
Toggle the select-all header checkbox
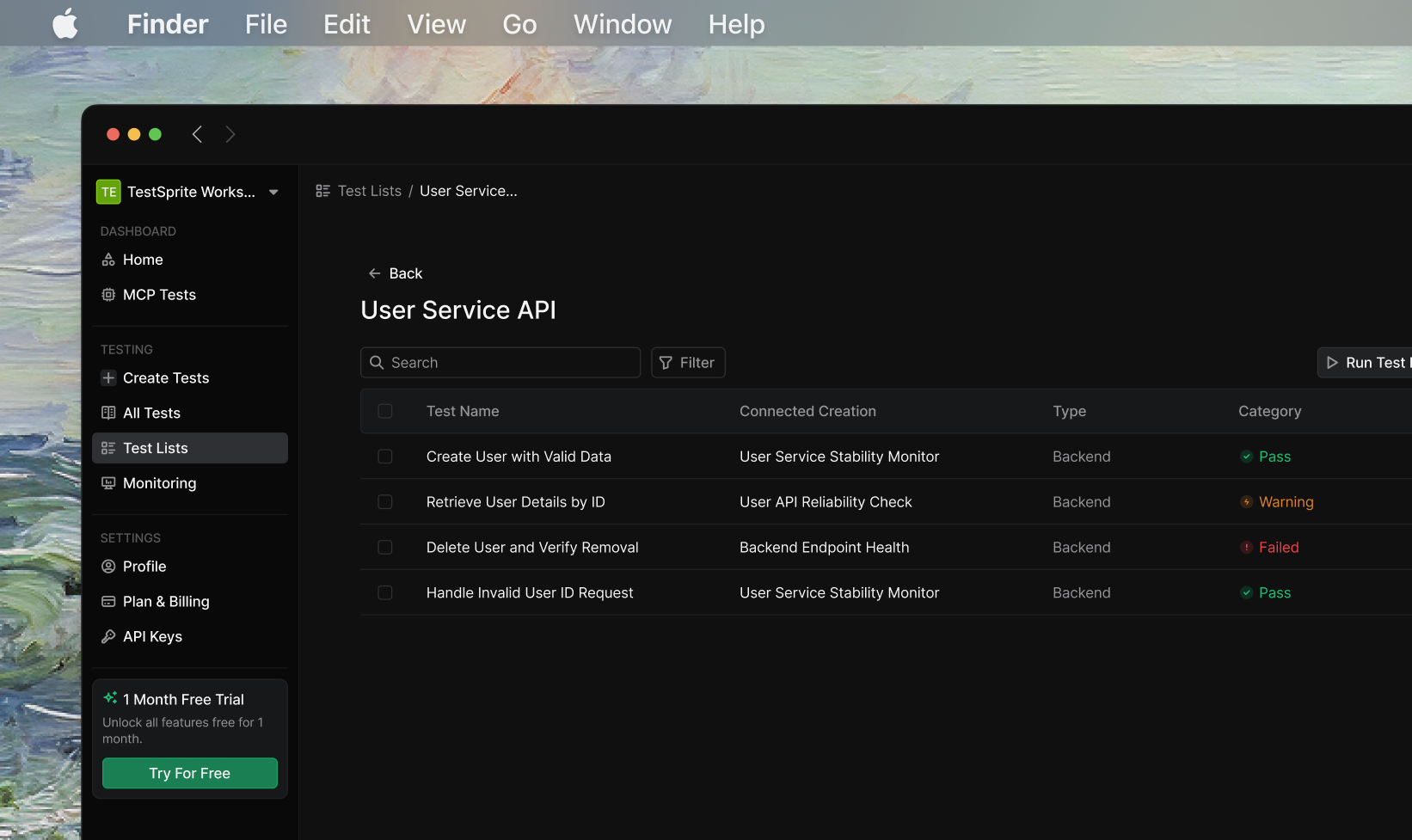click(385, 411)
